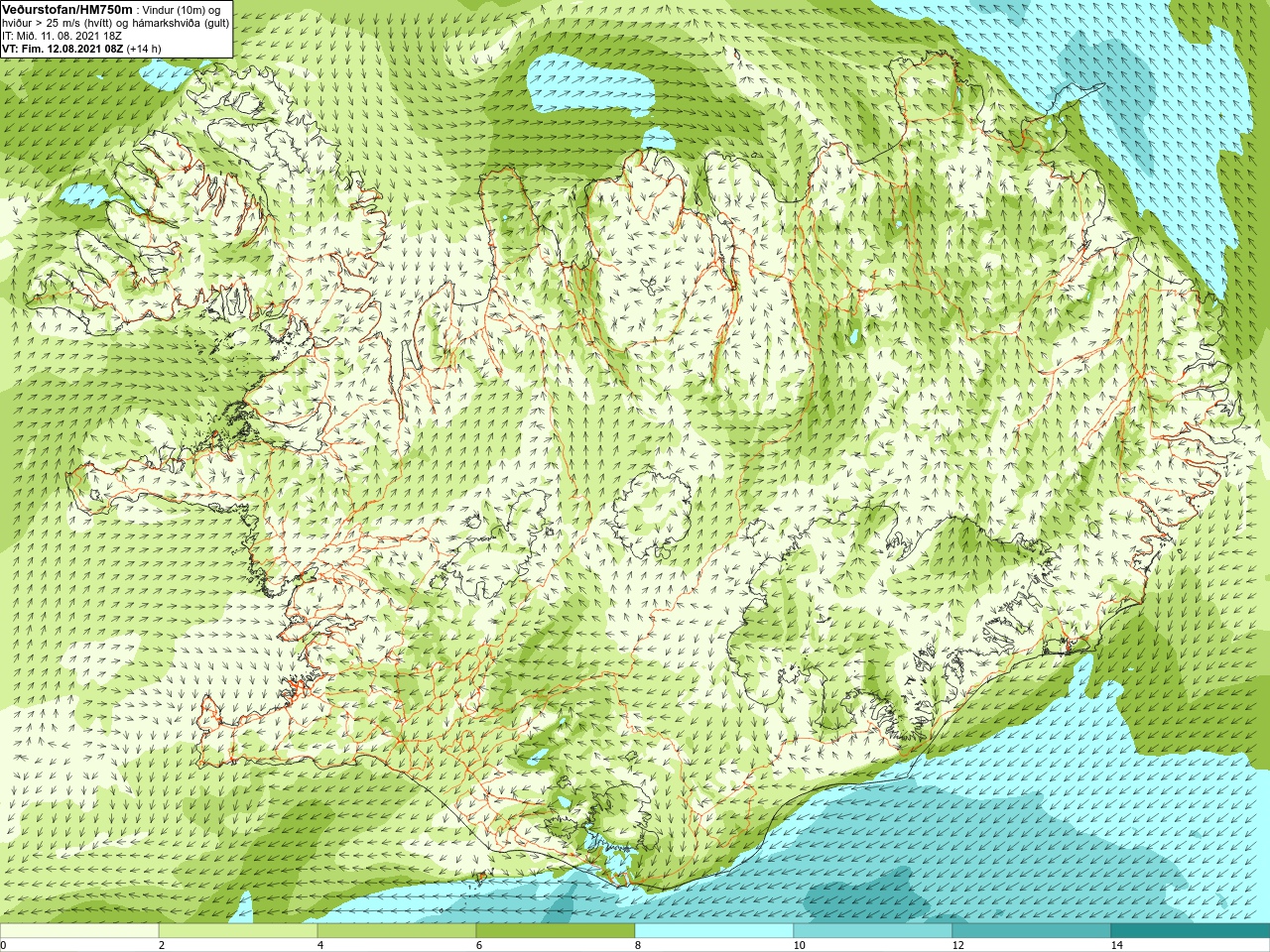
Task: Click the legend scale label "4"
Action: pos(320,946)
